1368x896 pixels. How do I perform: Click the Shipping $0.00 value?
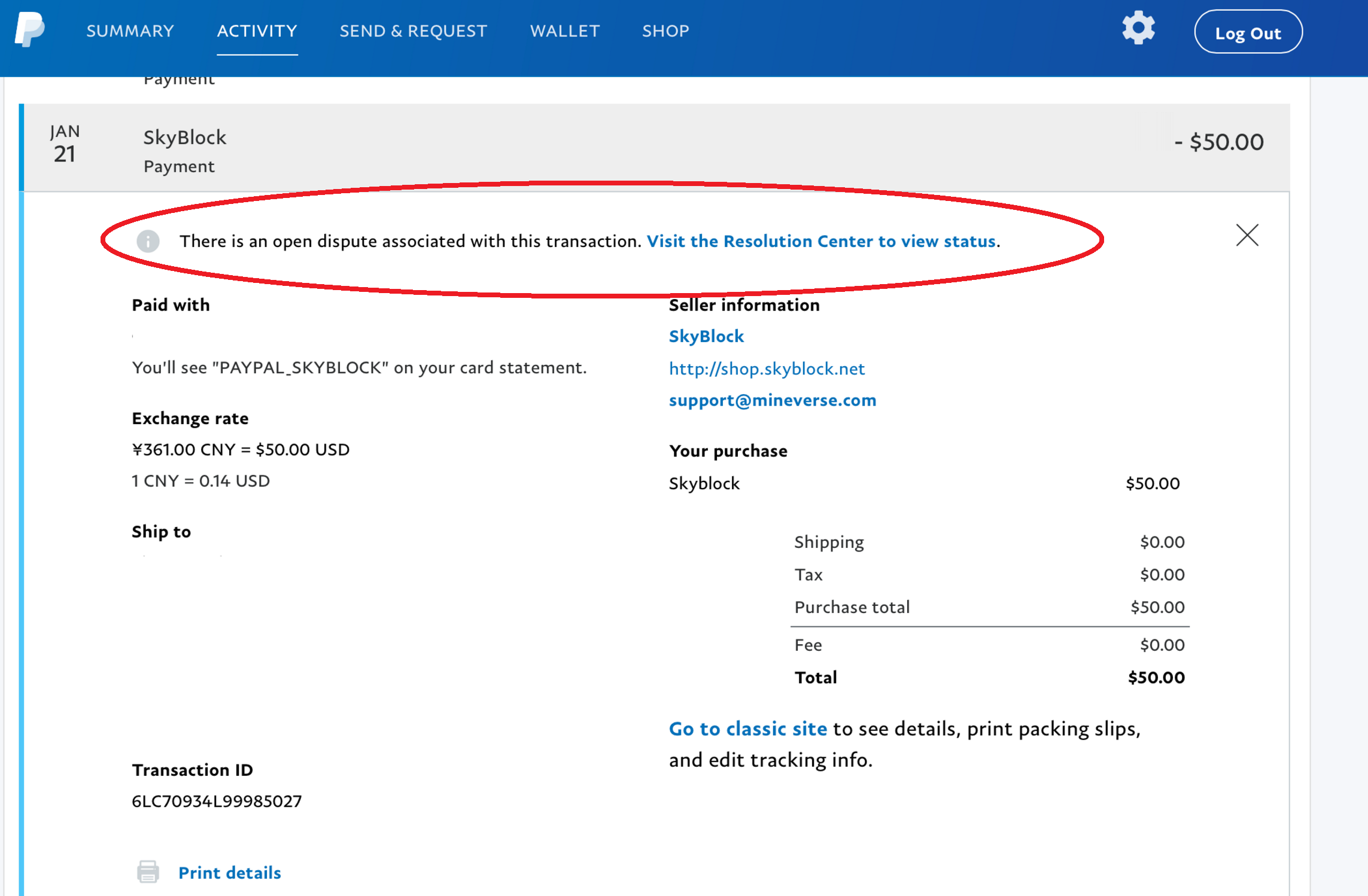(x=1162, y=542)
